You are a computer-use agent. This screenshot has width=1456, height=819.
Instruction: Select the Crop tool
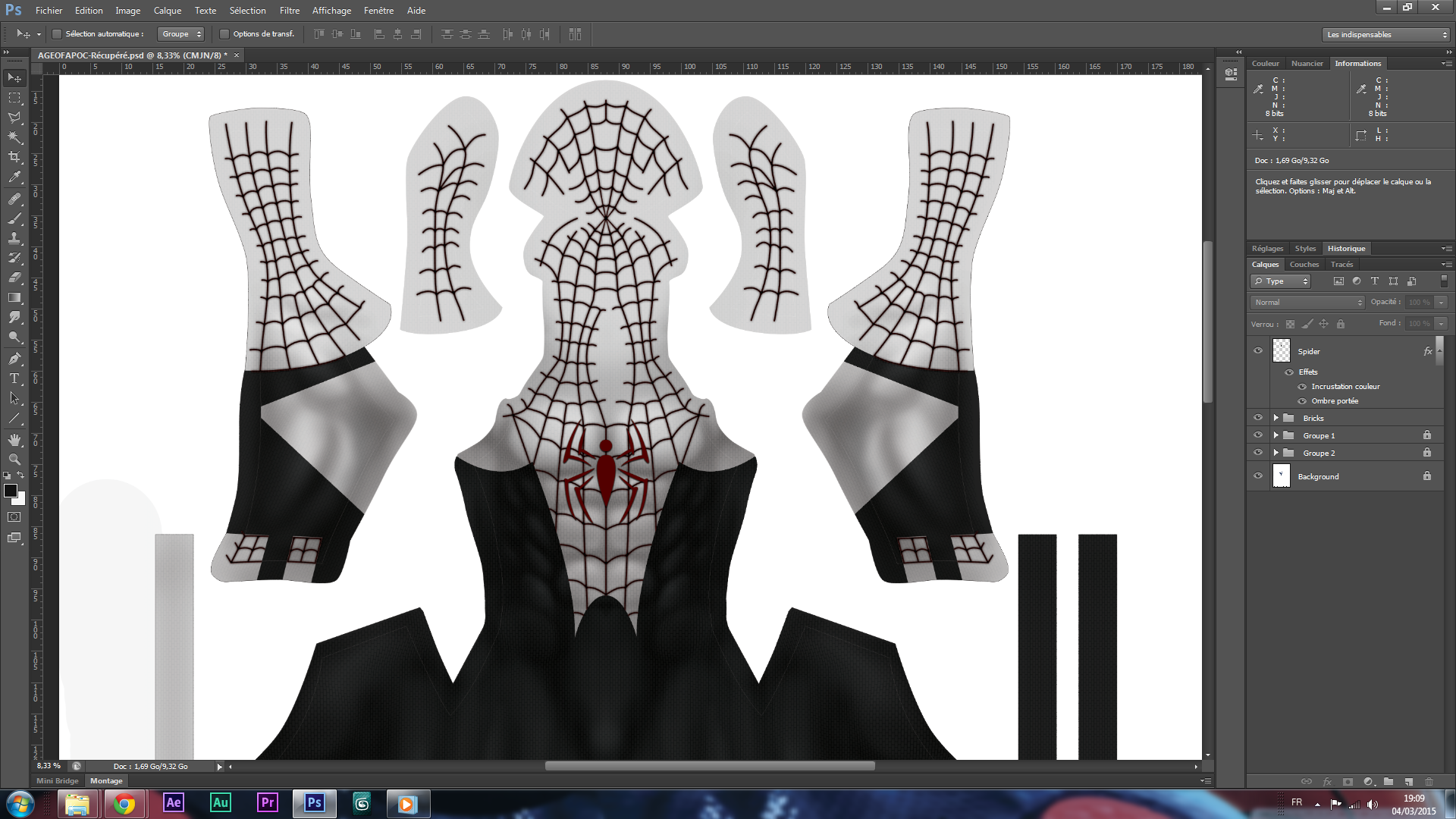pos(14,157)
